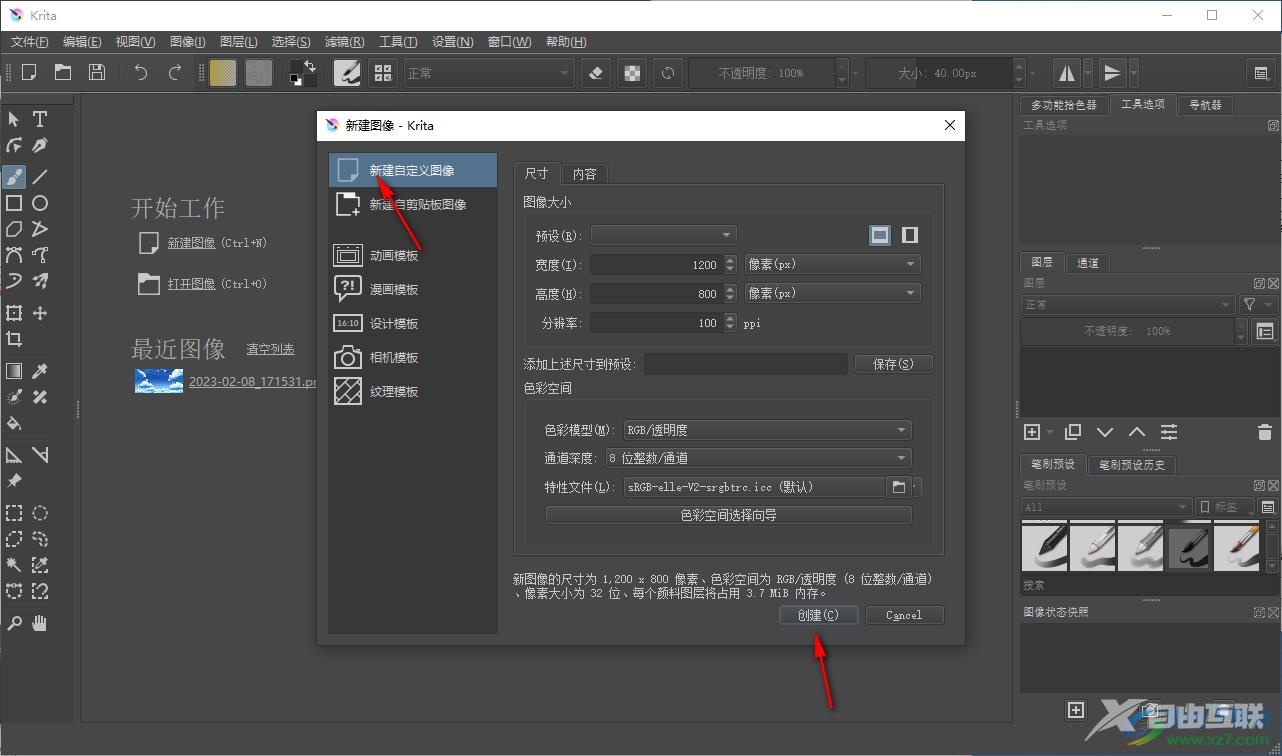Click the 宽度 1200 input field
Screen dimensions: 1282x756
pyautogui.click(x=656, y=264)
